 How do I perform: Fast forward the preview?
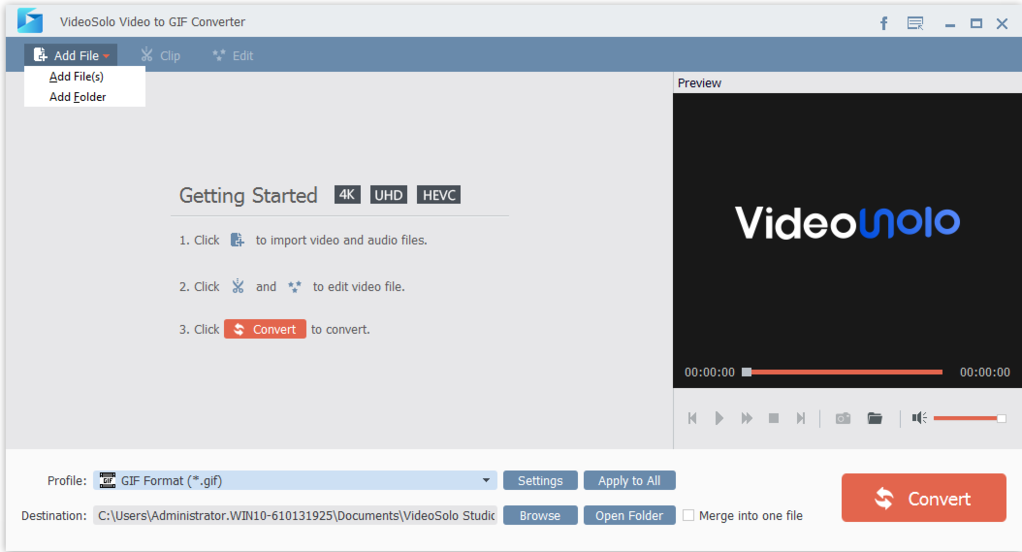[746, 418]
